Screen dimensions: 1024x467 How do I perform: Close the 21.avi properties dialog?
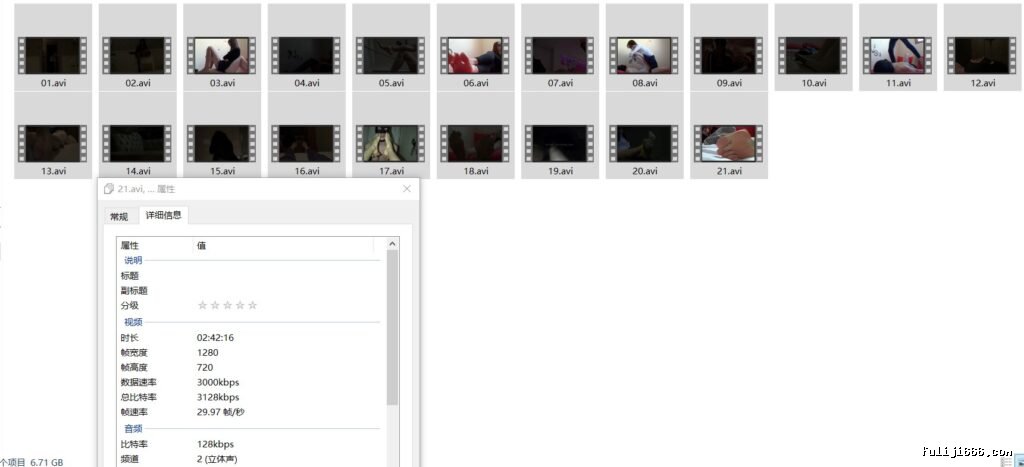coord(407,189)
